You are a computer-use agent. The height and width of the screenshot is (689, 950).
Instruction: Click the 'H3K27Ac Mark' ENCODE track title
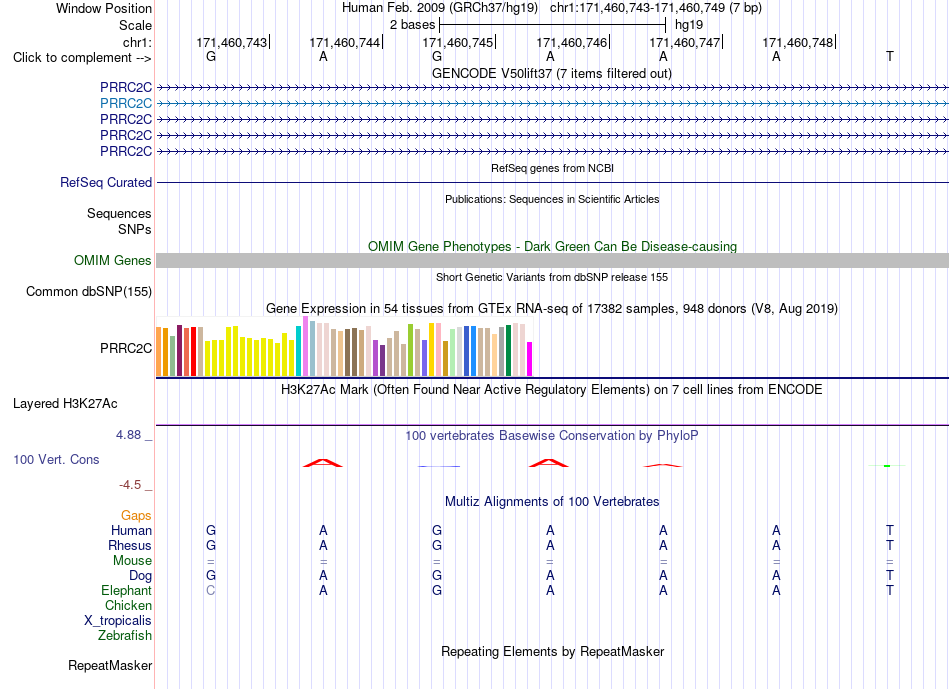[552, 390]
